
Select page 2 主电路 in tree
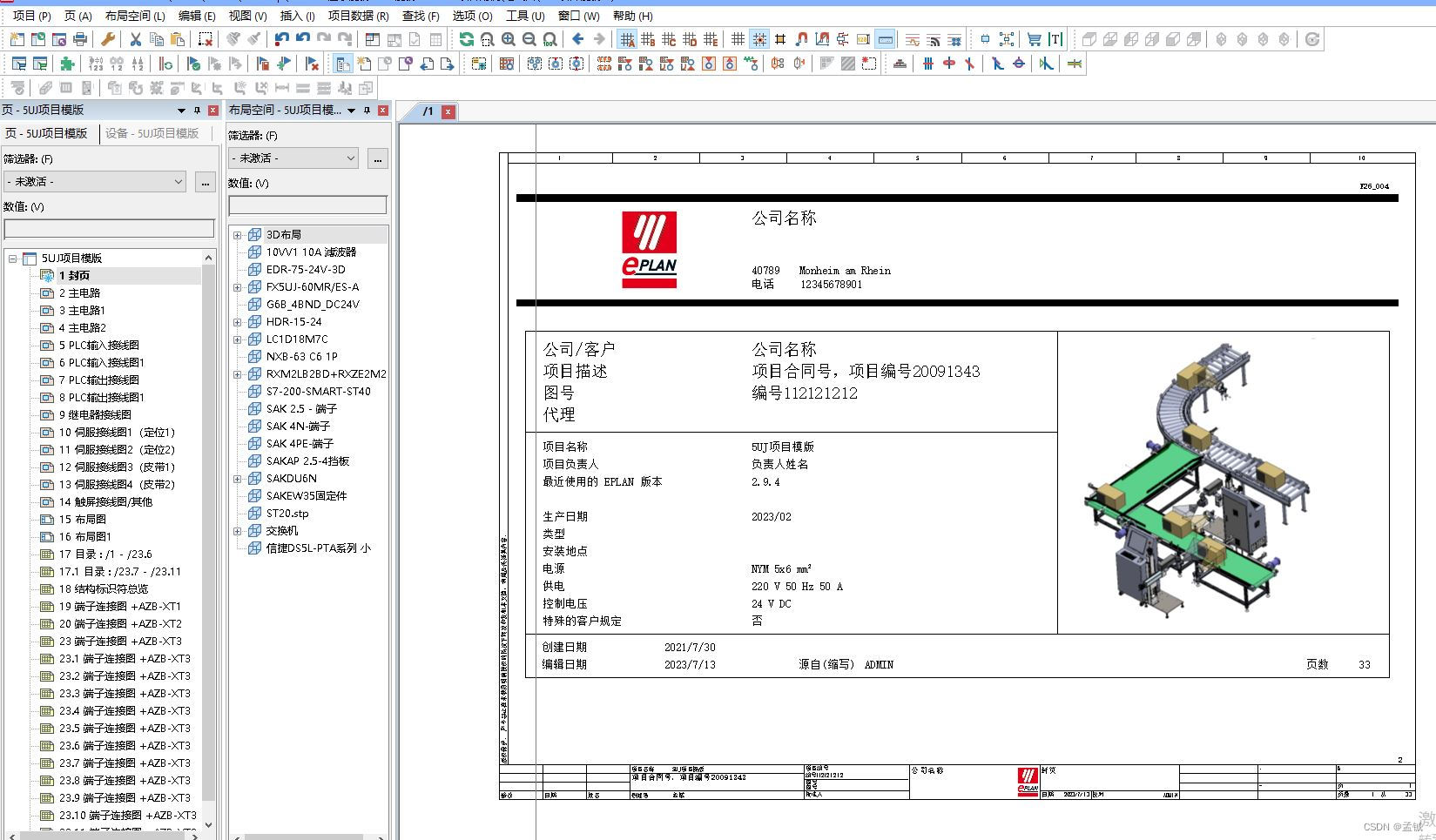pyautogui.click(x=79, y=293)
